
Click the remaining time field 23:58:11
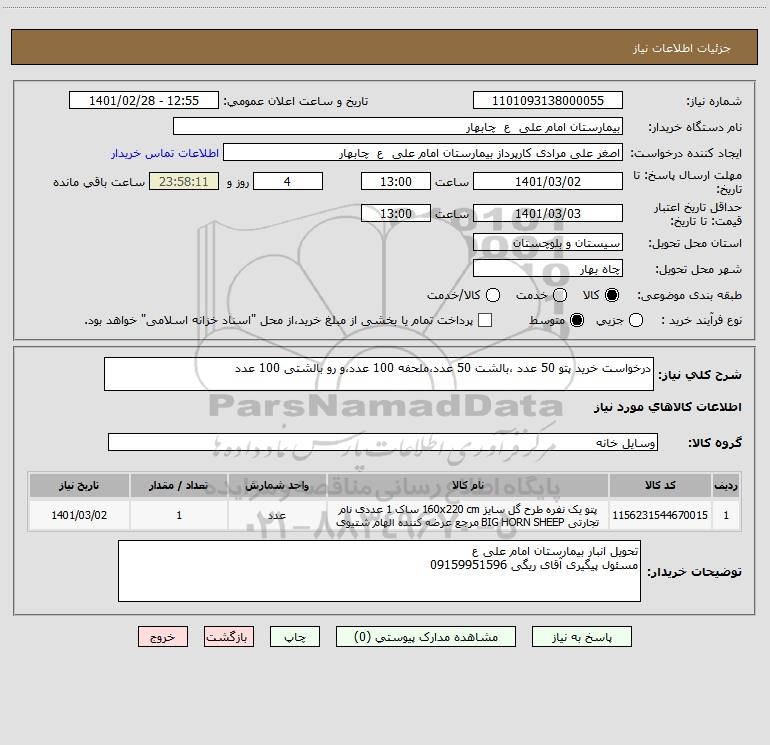184,181
